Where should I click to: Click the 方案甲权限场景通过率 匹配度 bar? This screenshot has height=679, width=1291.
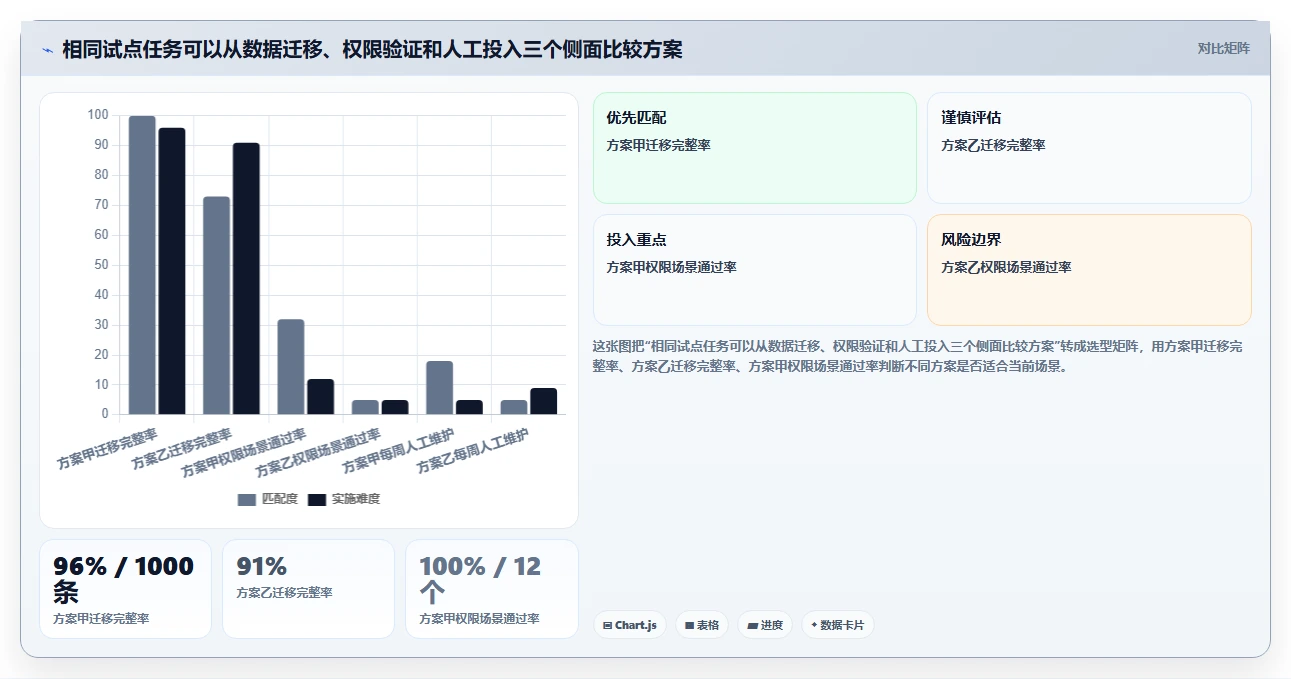[x=291, y=367]
